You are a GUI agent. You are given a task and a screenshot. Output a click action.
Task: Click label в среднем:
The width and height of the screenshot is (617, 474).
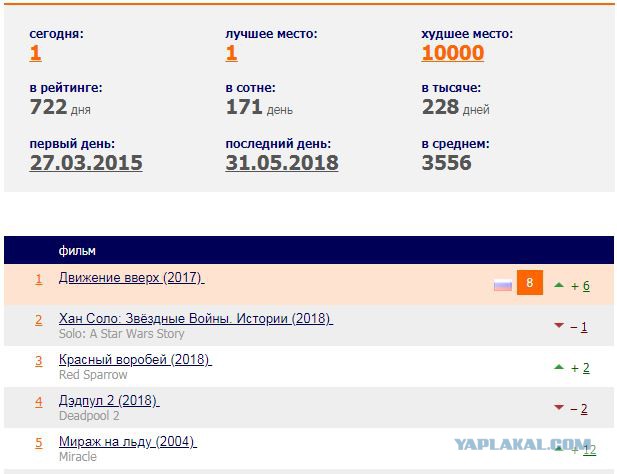click(456, 144)
